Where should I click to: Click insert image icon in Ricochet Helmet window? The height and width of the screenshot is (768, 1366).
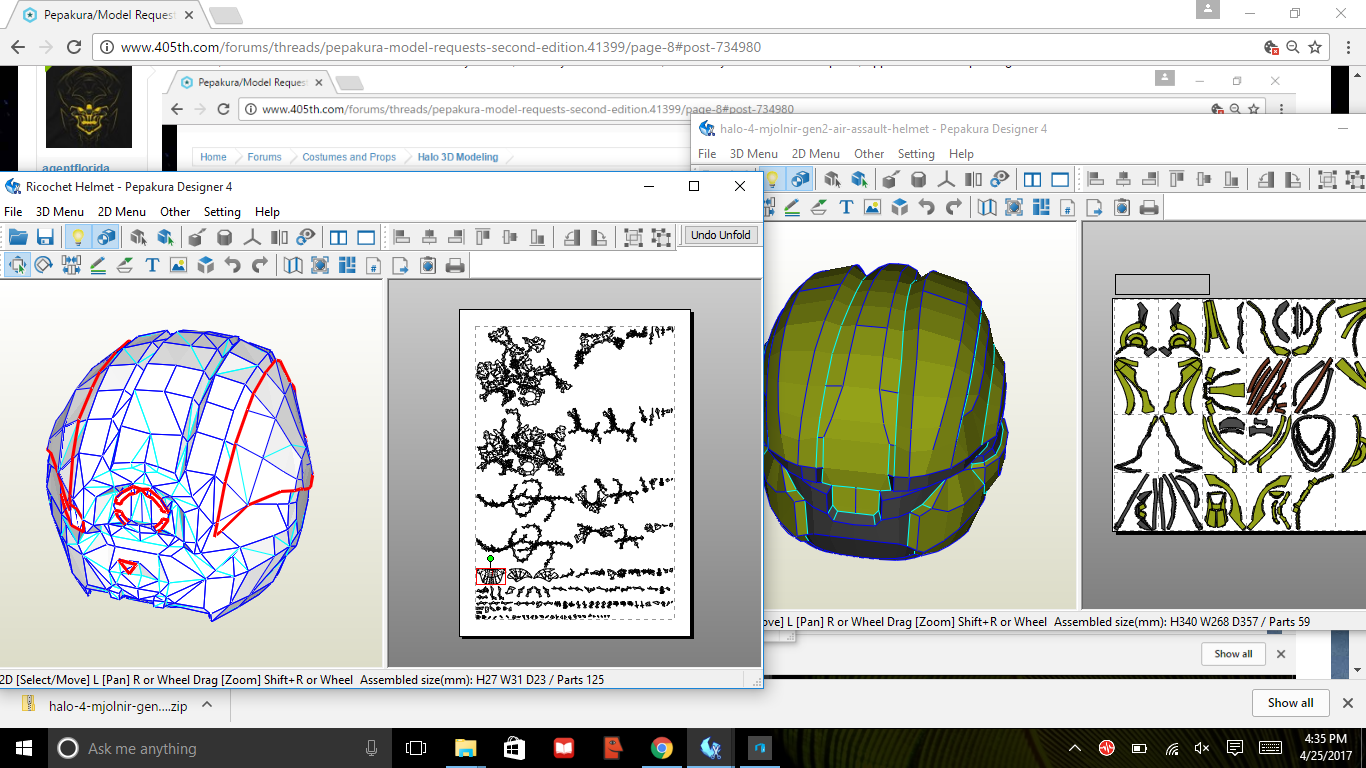click(x=179, y=265)
